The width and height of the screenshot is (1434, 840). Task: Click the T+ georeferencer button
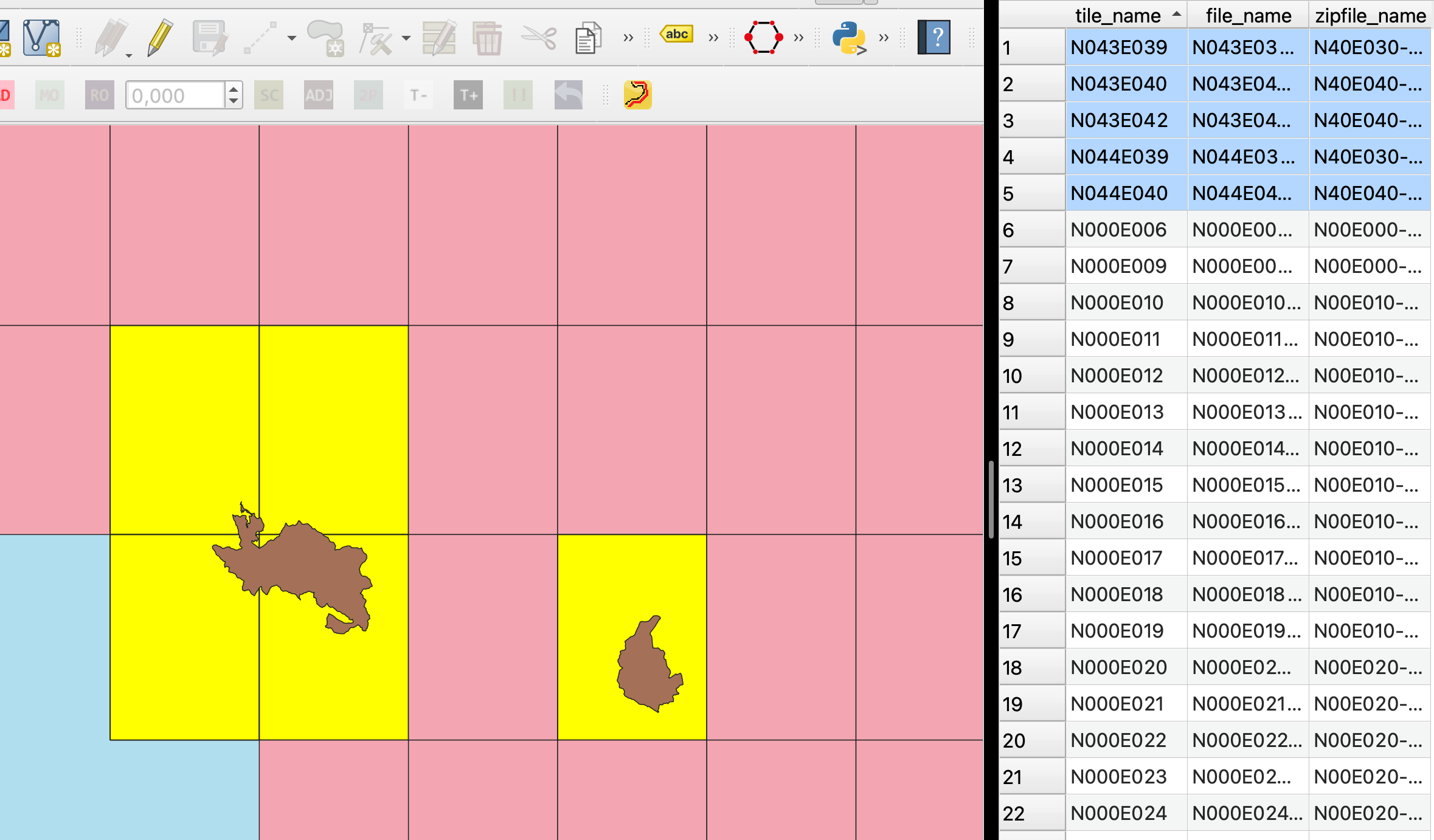click(468, 95)
